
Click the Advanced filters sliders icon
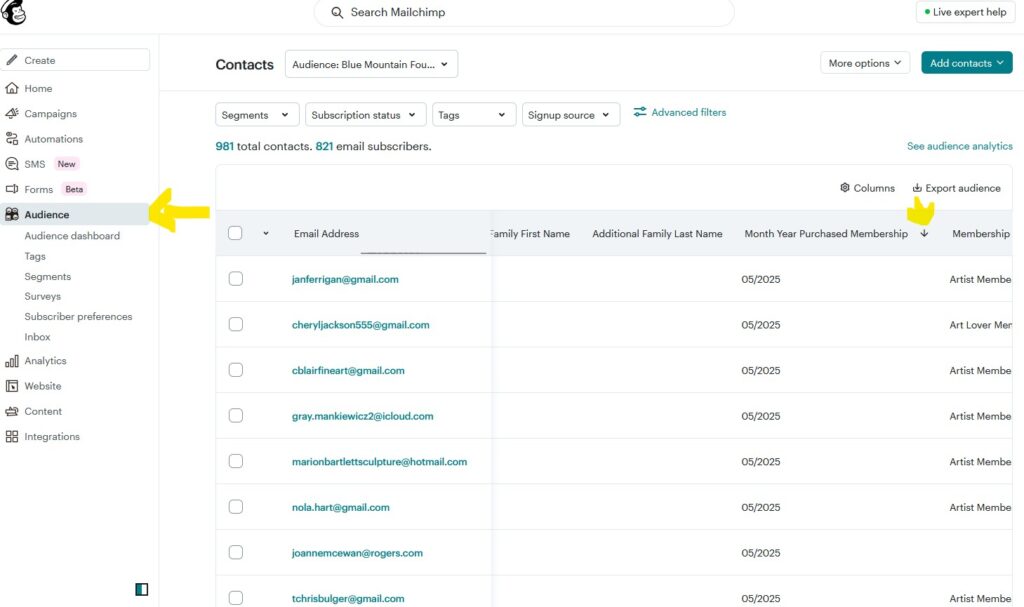[x=640, y=112]
